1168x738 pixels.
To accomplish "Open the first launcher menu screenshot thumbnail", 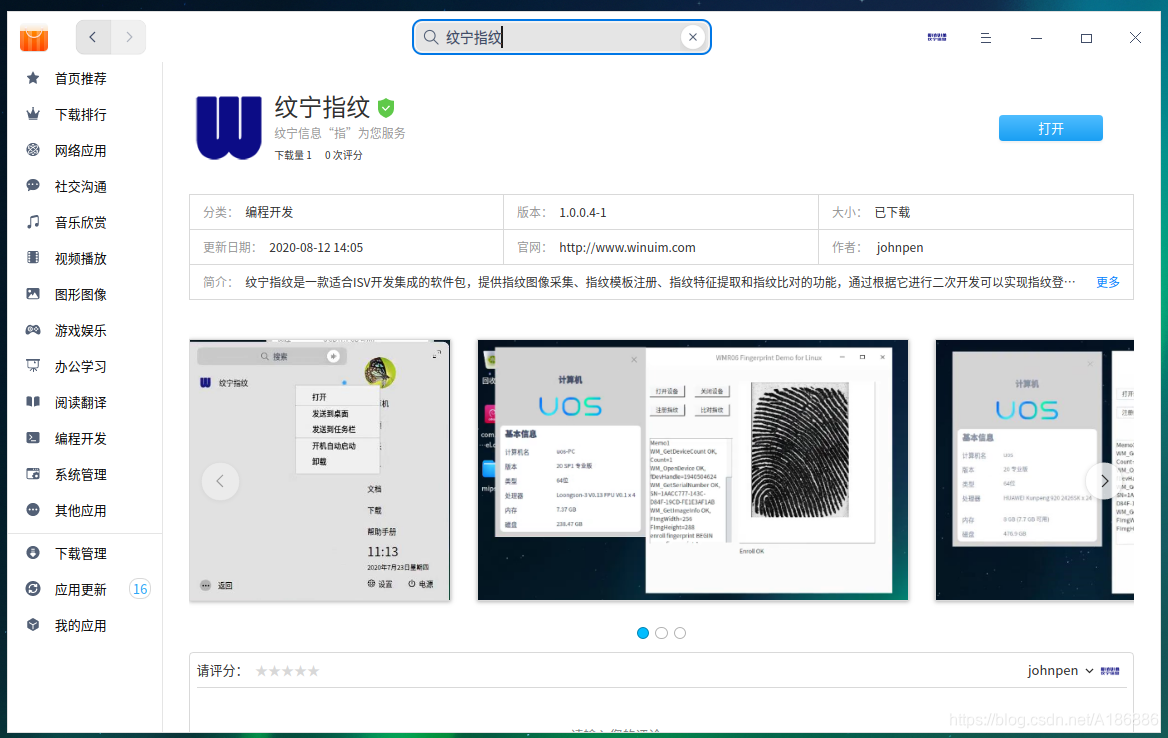I will (320, 470).
